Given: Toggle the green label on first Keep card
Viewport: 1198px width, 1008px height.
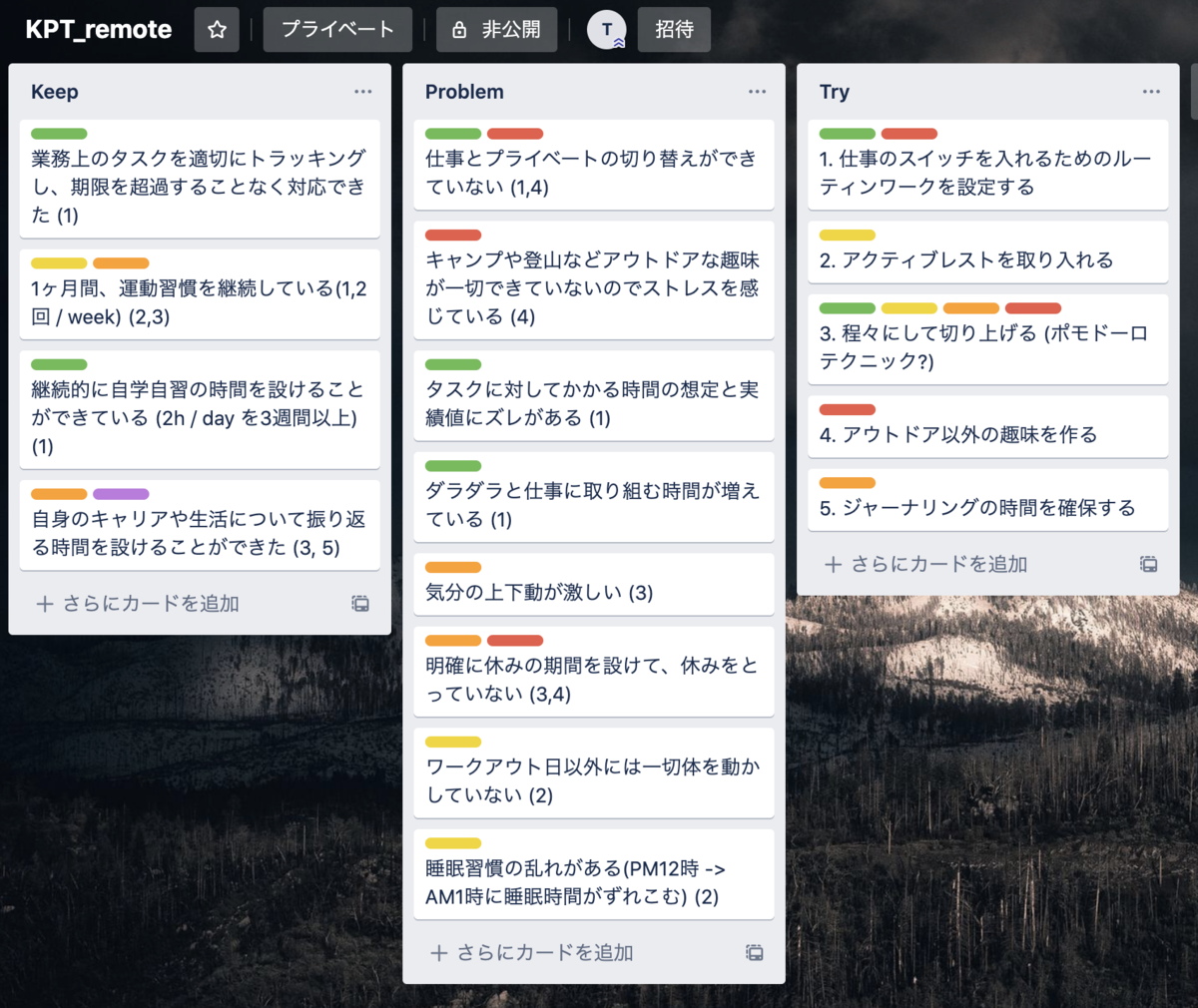Looking at the screenshot, I should (x=59, y=134).
